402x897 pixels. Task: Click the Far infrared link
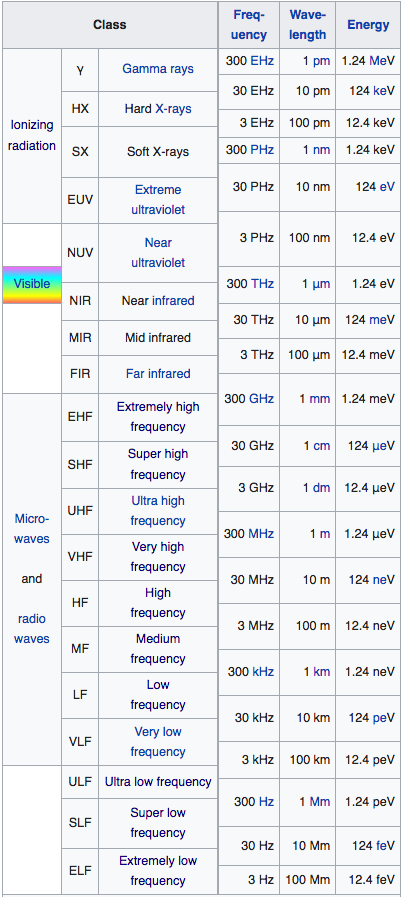tap(158, 374)
